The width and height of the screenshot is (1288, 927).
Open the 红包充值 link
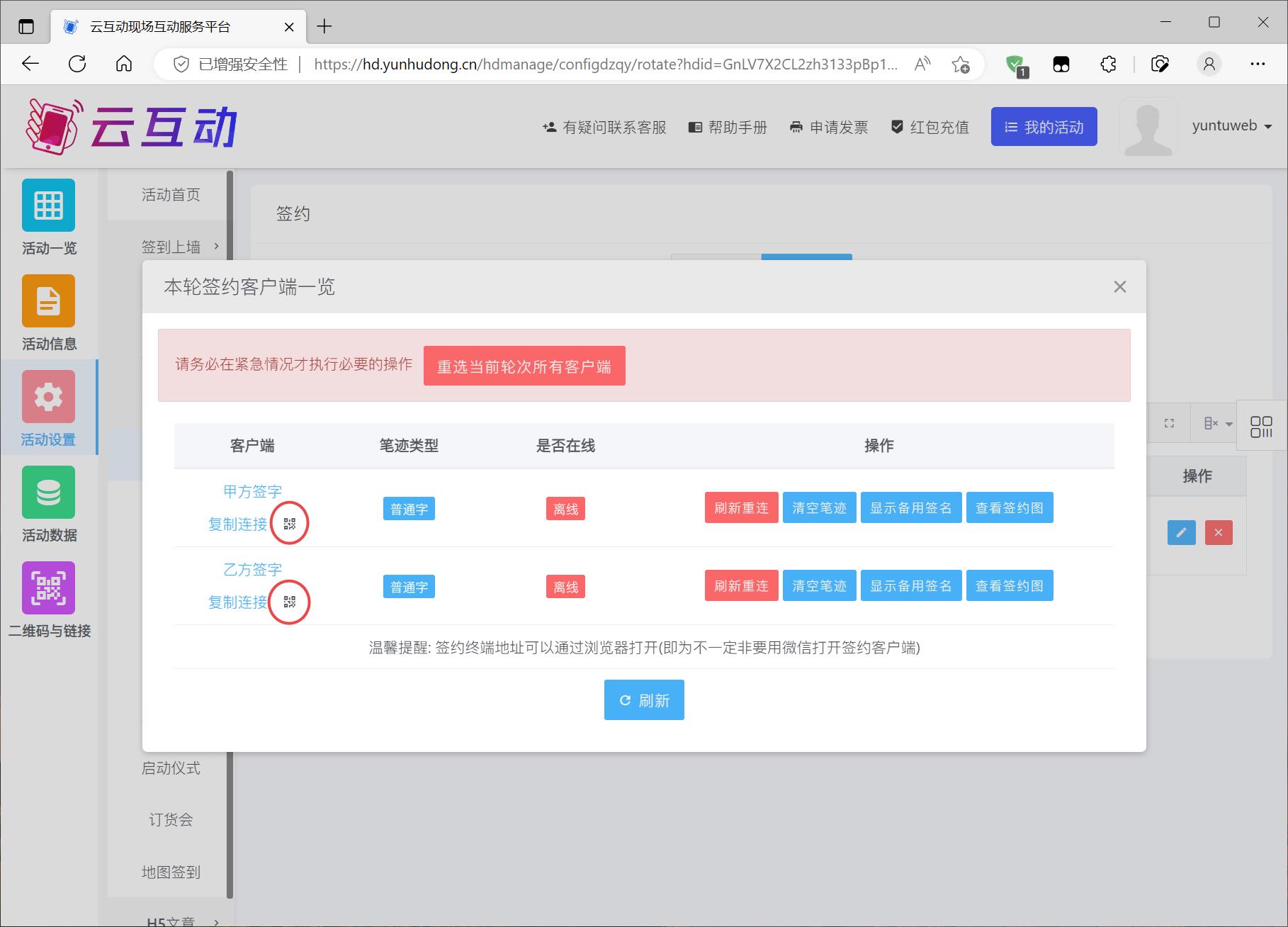(930, 127)
